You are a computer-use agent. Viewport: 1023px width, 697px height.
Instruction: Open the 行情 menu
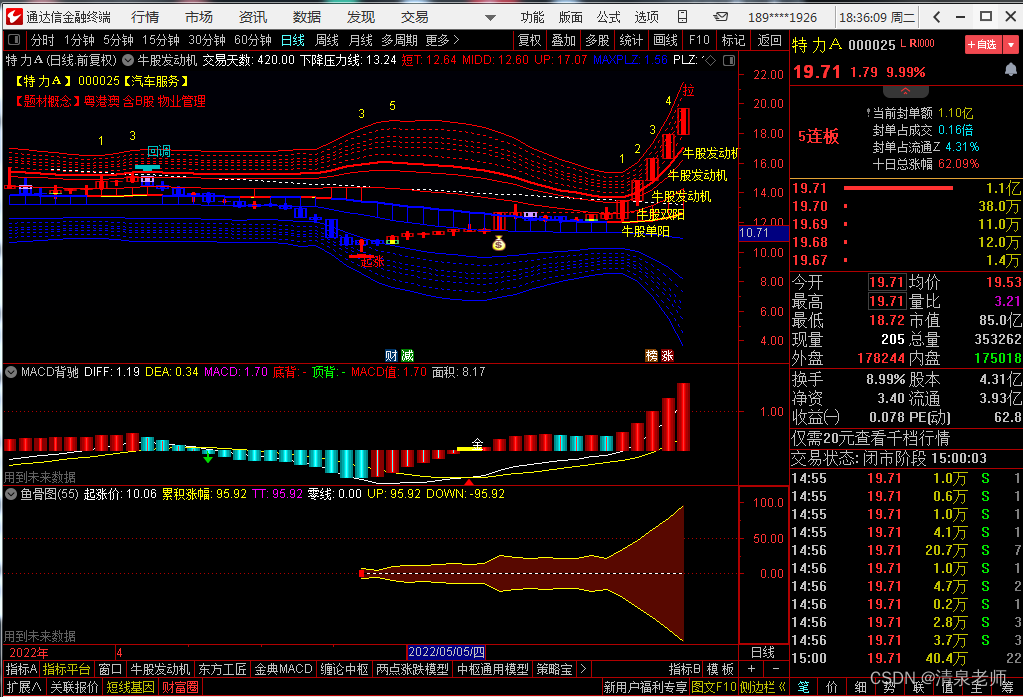(x=145, y=17)
